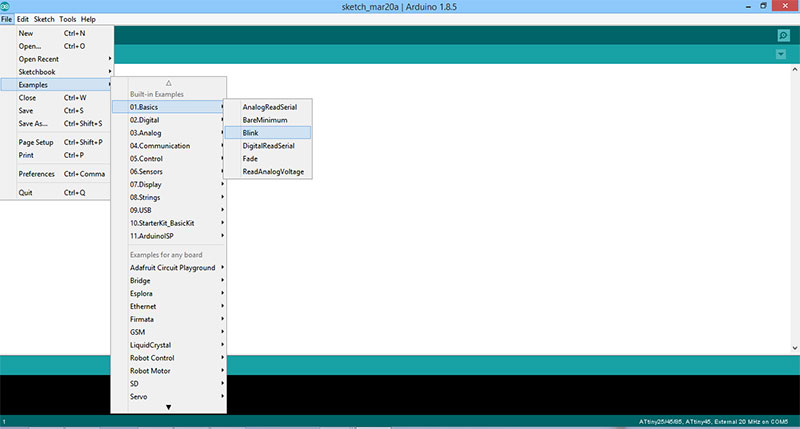Open the Robot Motor examples submenu

pyautogui.click(x=169, y=371)
